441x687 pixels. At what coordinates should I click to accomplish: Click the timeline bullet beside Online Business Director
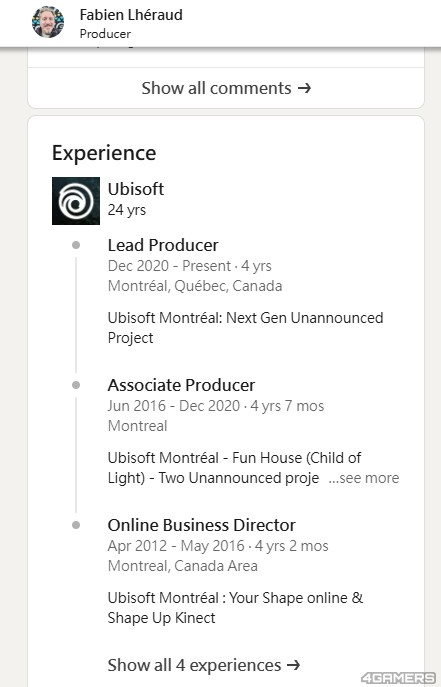pyautogui.click(x=76, y=525)
